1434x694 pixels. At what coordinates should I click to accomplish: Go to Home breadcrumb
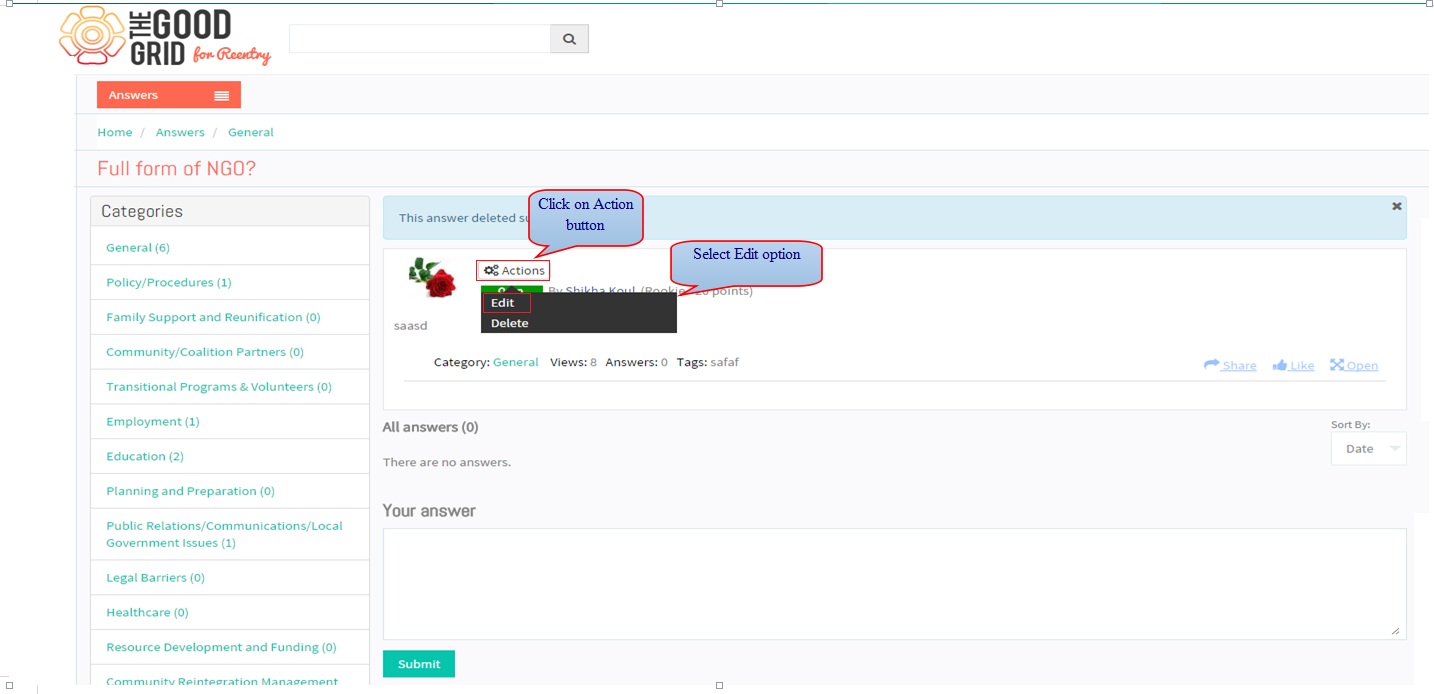(115, 132)
